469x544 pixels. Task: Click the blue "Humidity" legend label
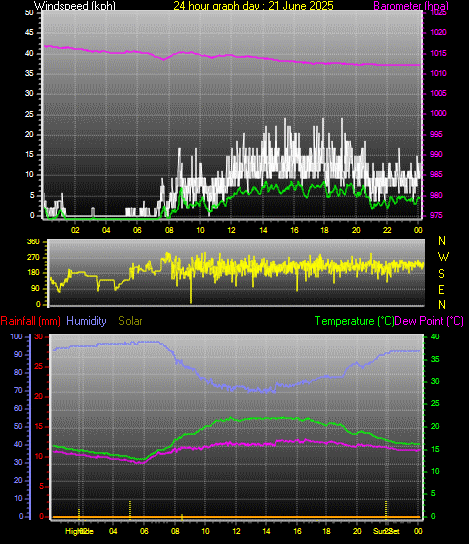[x=86, y=321]
